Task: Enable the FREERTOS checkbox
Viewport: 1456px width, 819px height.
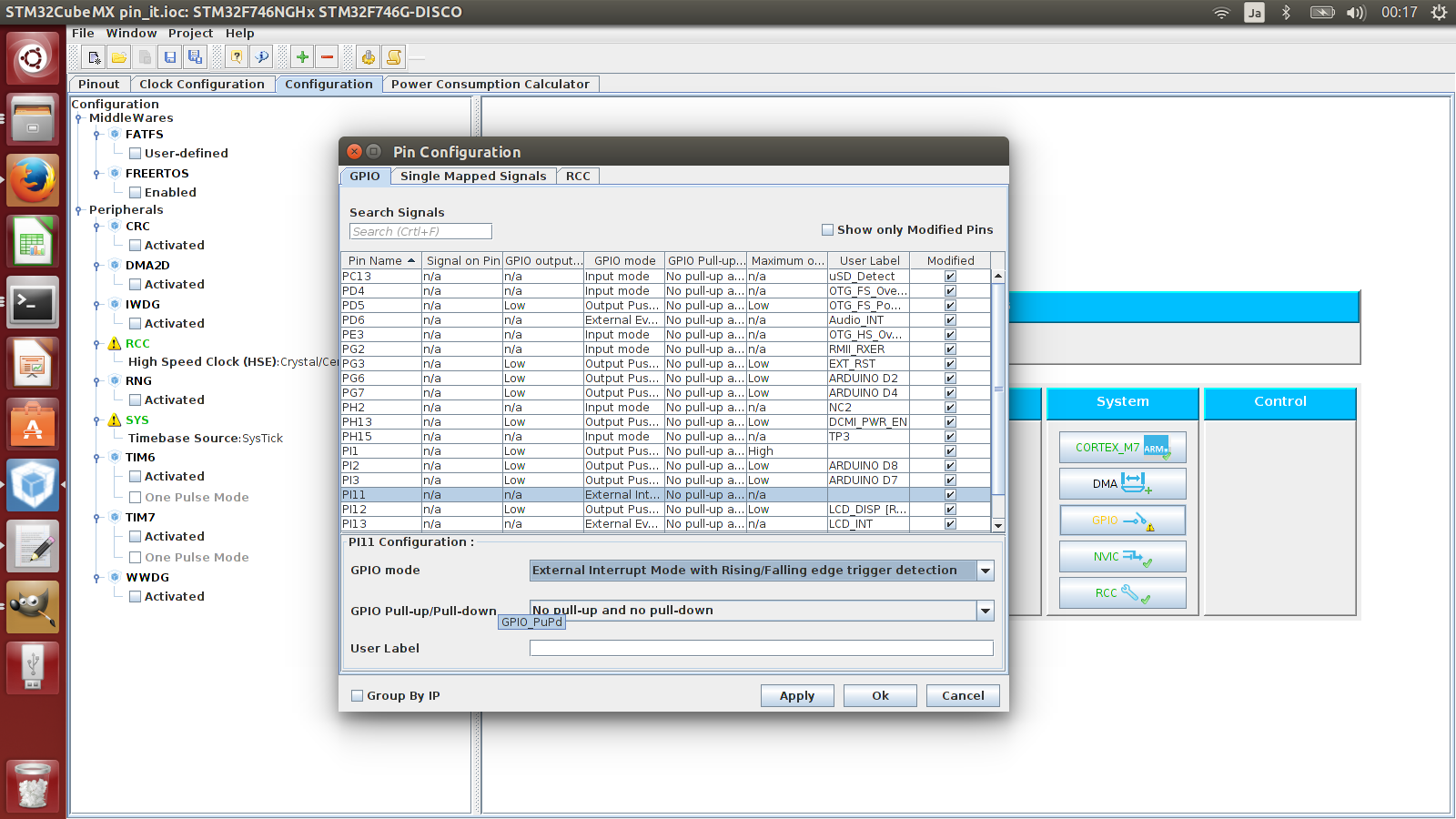Action: point(135,193)
